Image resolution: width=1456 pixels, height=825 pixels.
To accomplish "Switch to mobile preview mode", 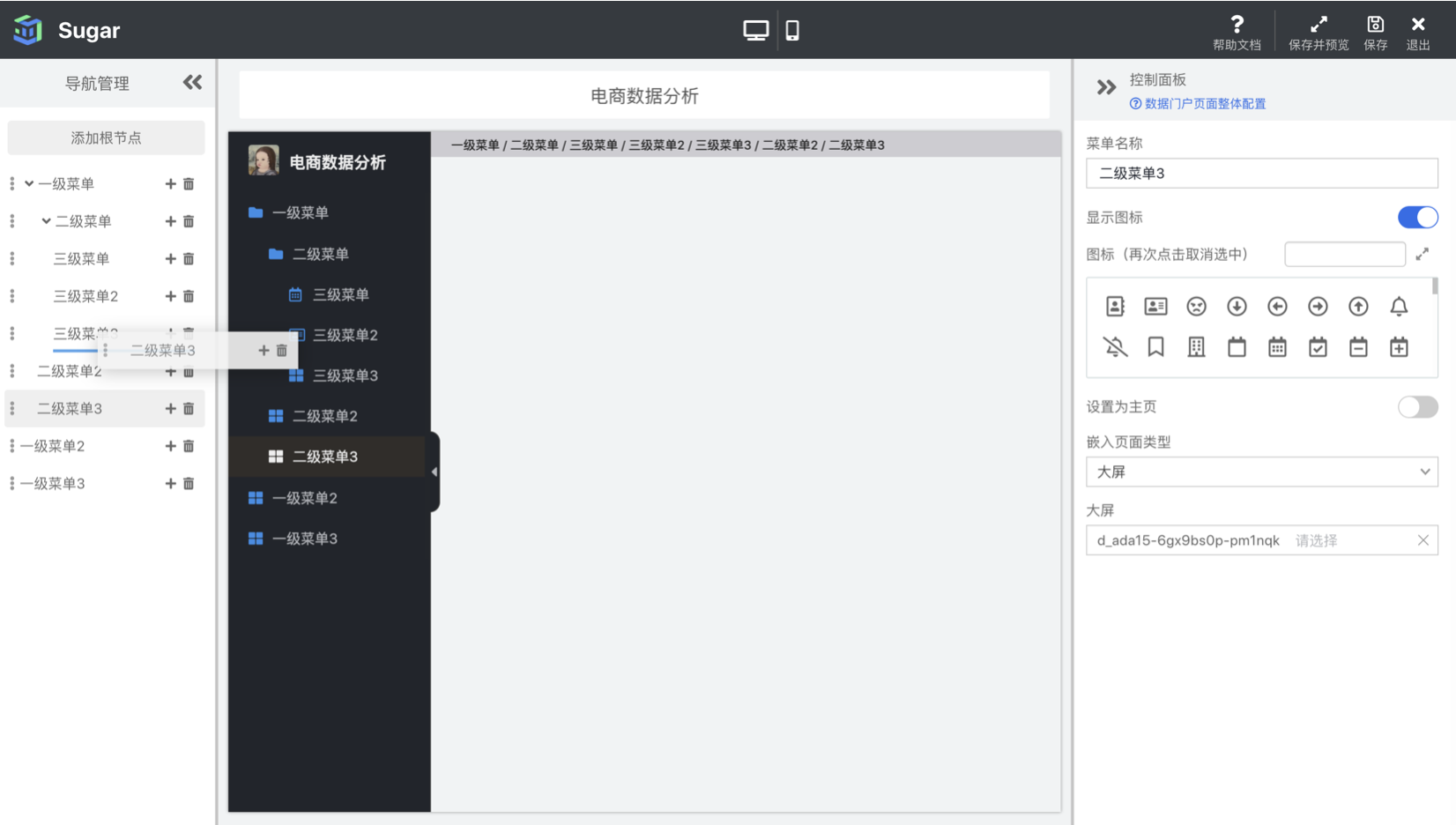I will tap(792, 30).
